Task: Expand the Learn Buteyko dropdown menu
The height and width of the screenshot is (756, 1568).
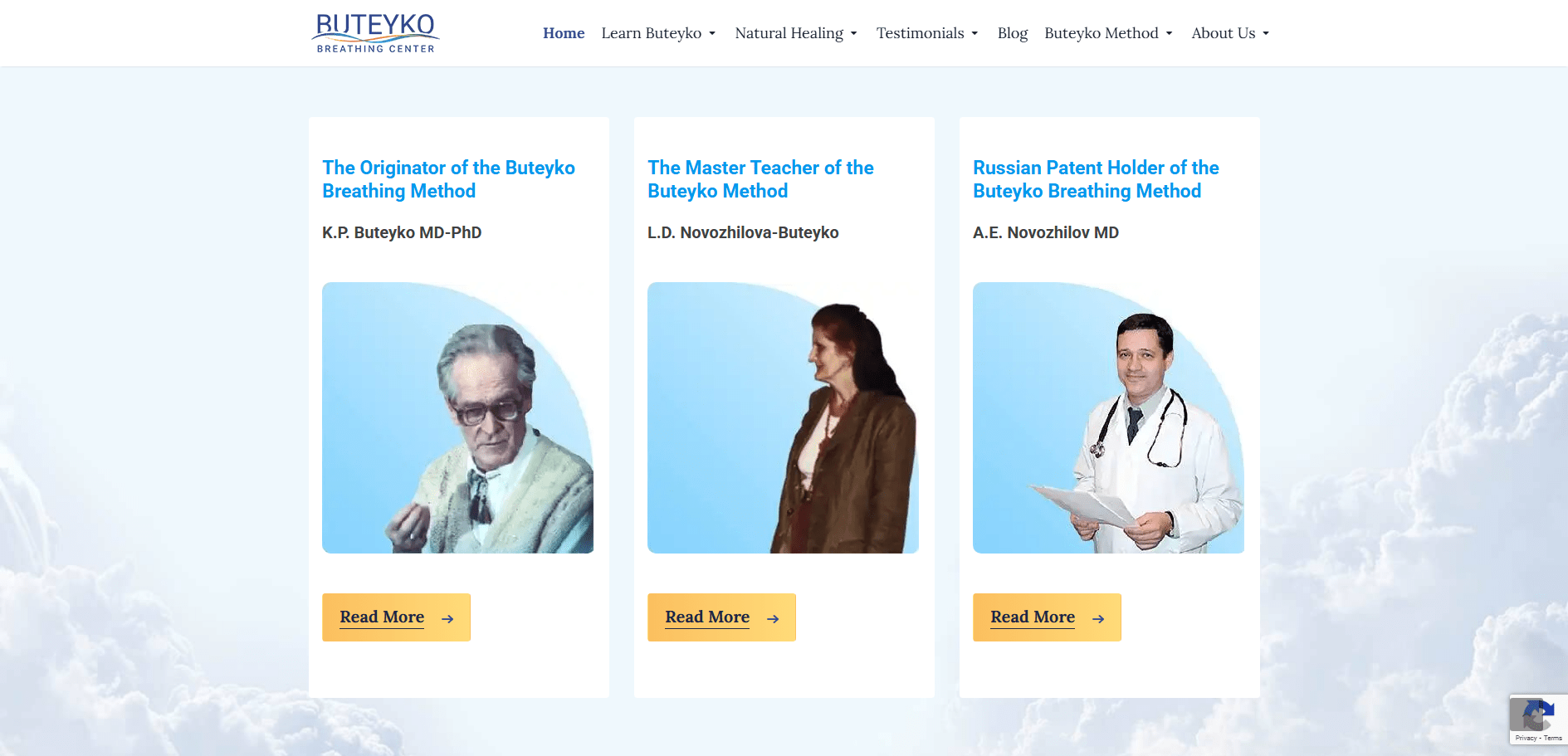Action: click(658, 33)
